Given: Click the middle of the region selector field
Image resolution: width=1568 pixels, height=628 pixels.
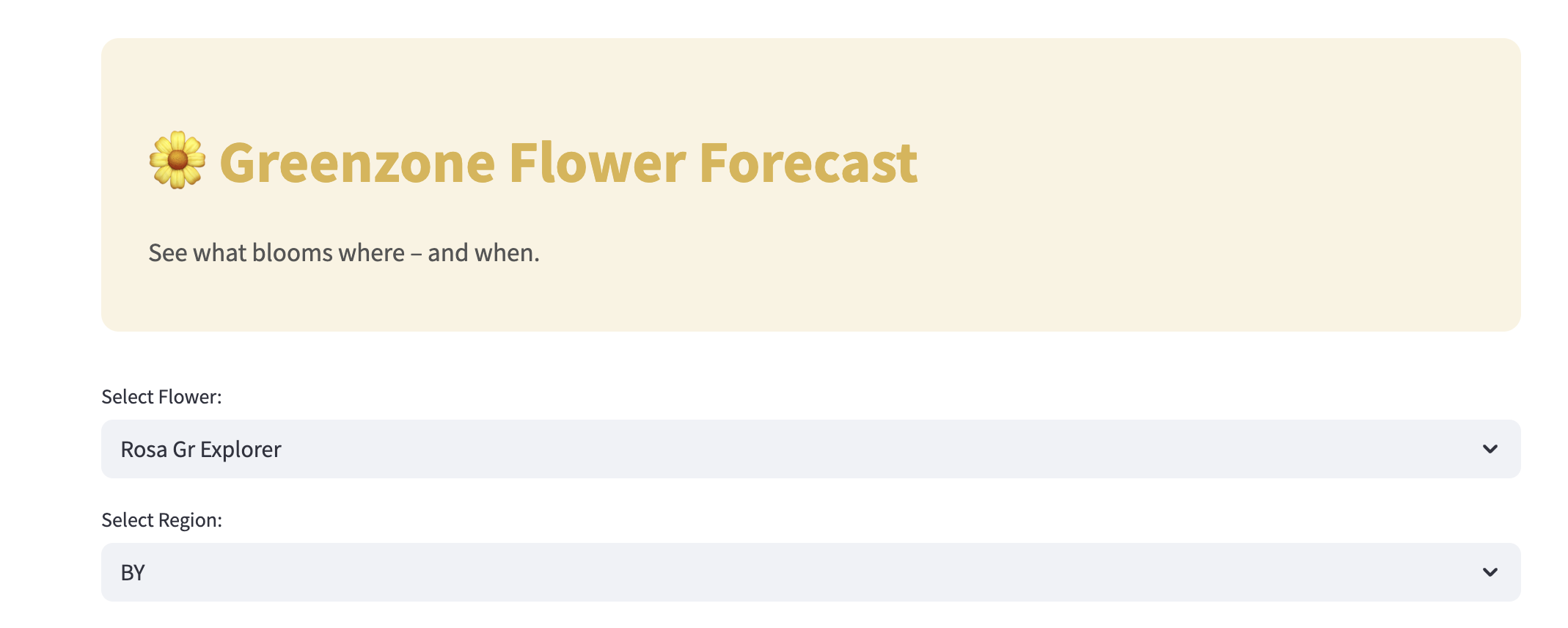Looking at the screenshot, I should [x=810, y=572].
